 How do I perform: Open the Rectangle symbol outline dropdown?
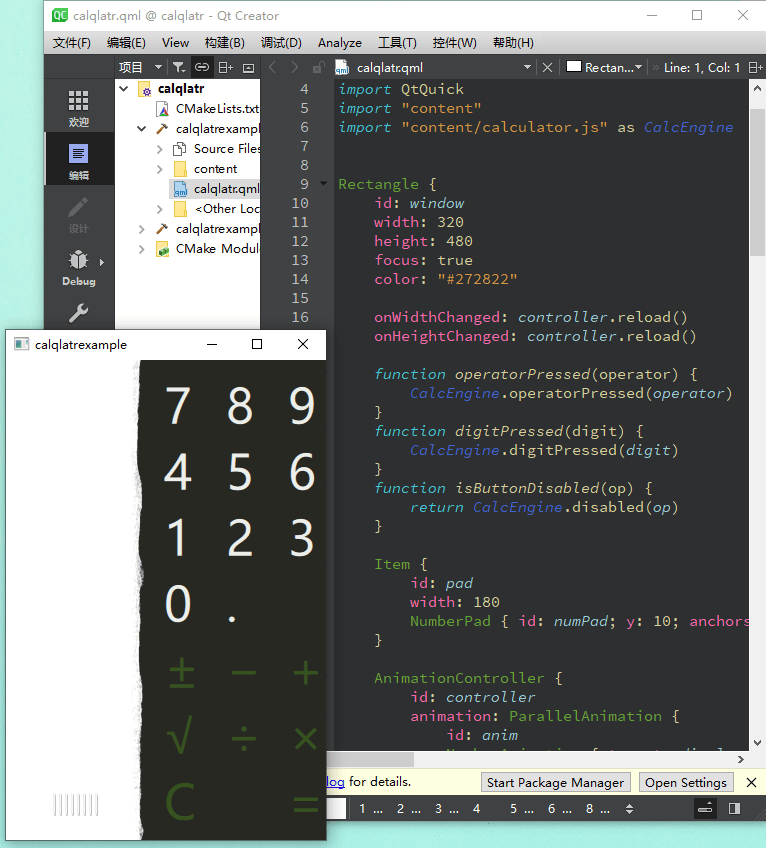[x=604, y=68]
